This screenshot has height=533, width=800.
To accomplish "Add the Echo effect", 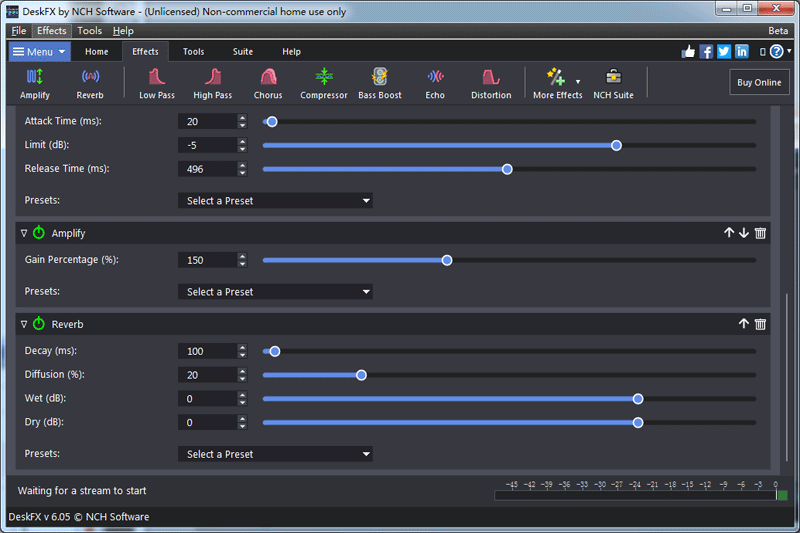I will tap(435, 84).
